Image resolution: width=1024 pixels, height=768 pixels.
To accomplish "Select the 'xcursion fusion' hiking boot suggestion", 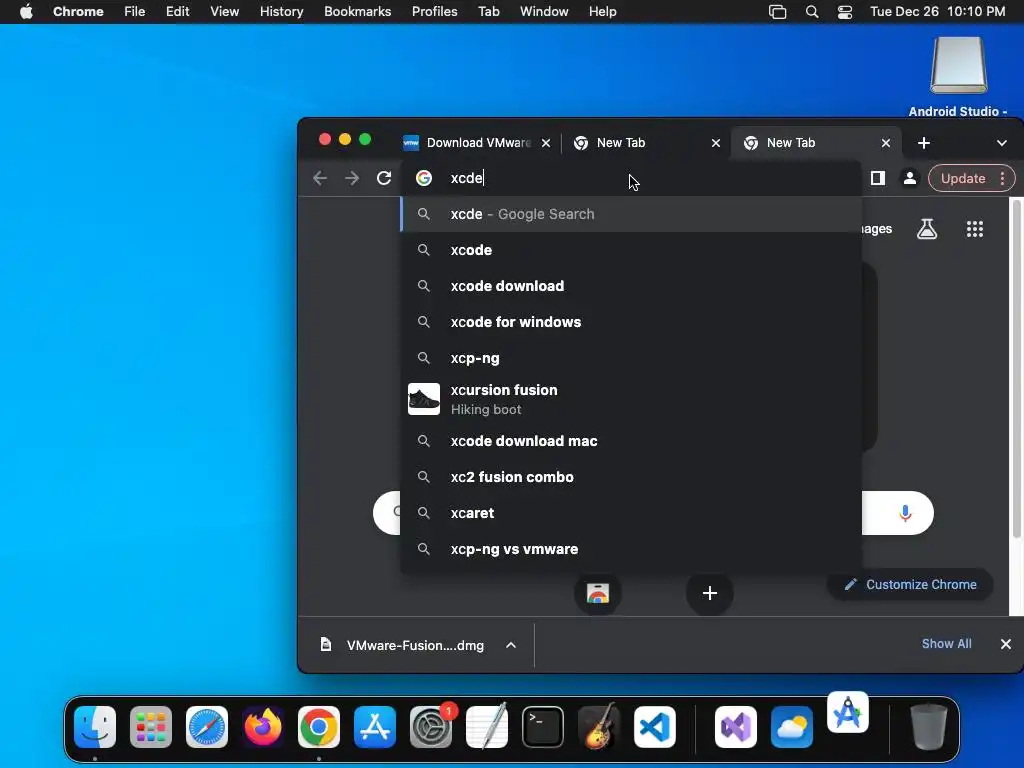I will [x=631, y=399].
